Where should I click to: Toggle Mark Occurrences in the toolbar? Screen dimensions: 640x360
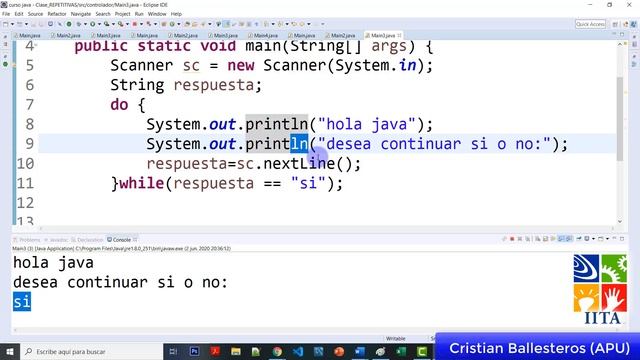(x=227, y=24)
